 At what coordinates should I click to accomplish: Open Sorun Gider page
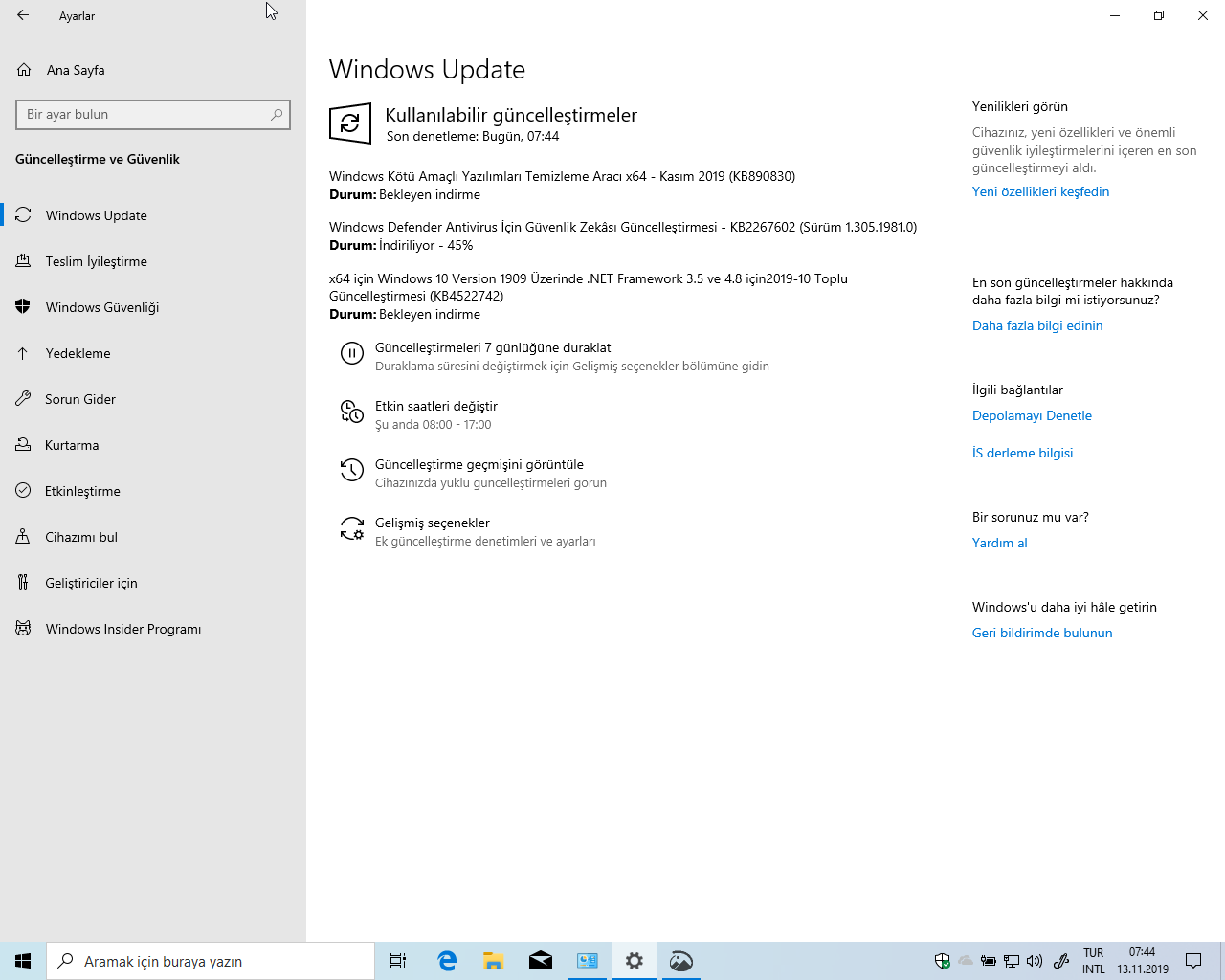tap(153, 399)
